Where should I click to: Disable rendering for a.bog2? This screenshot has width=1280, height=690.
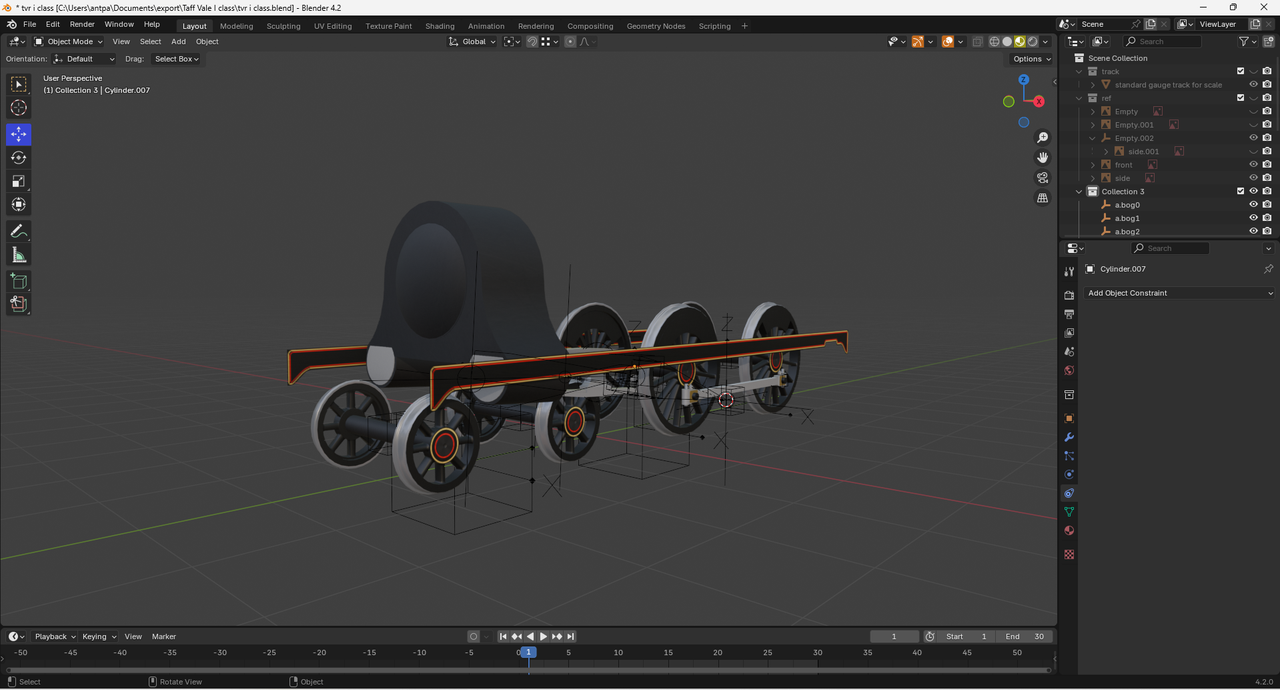click(1267, 231)
